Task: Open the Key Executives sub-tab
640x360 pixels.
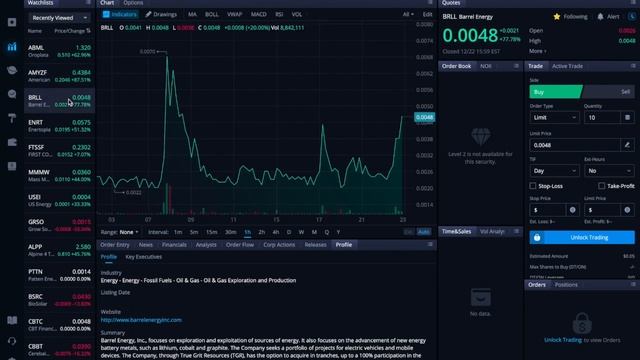Action: pos(144,257)
